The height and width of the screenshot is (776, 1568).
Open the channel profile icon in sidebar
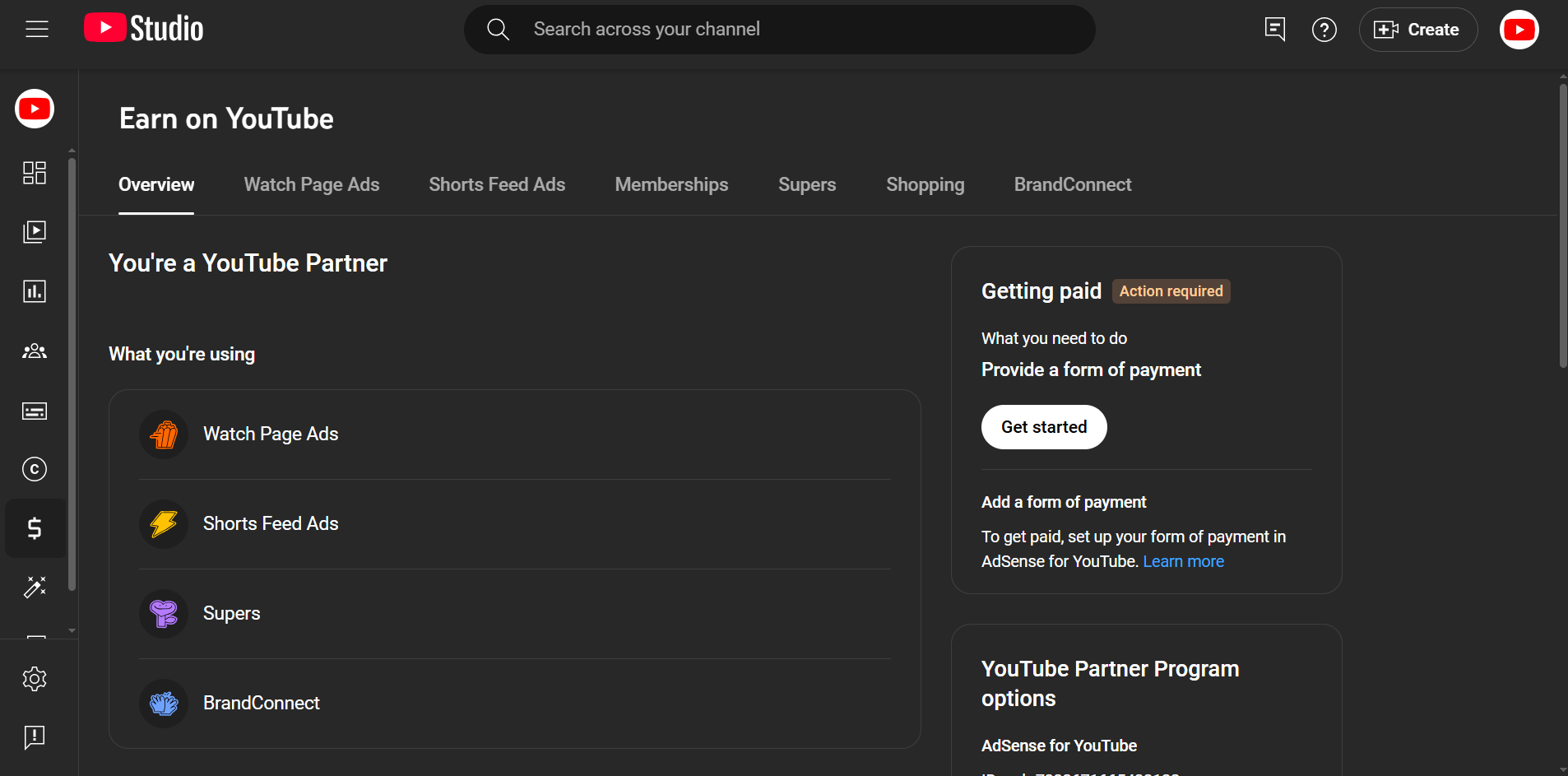(x=35, y=109)
